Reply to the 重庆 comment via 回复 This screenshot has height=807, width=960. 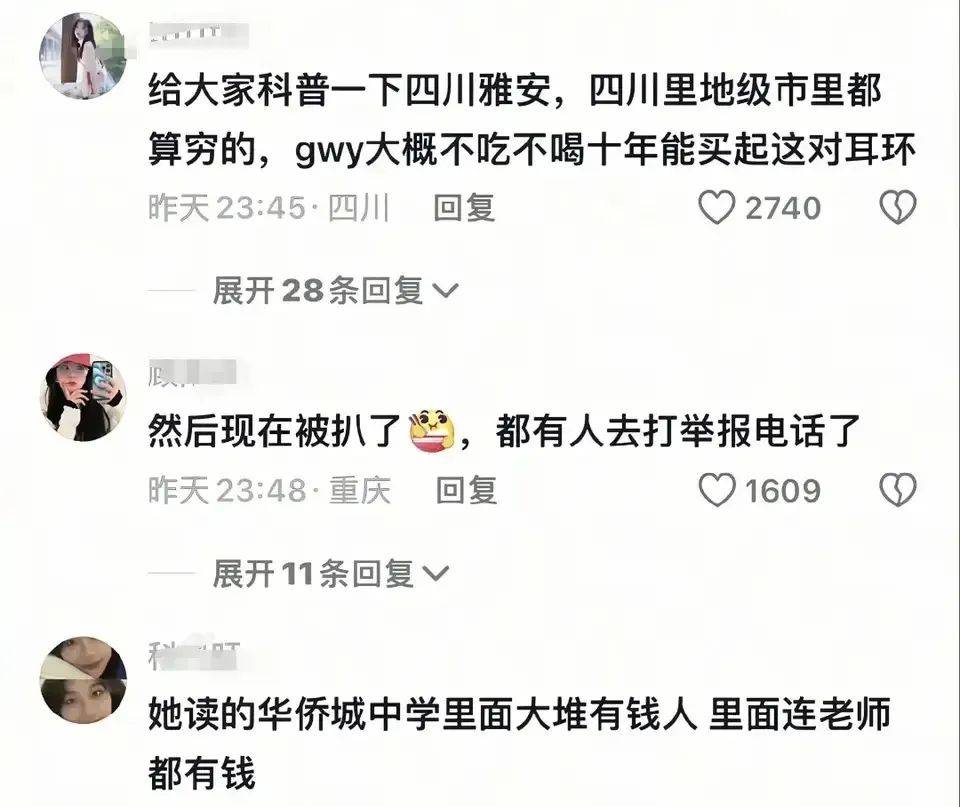point(467,490)
